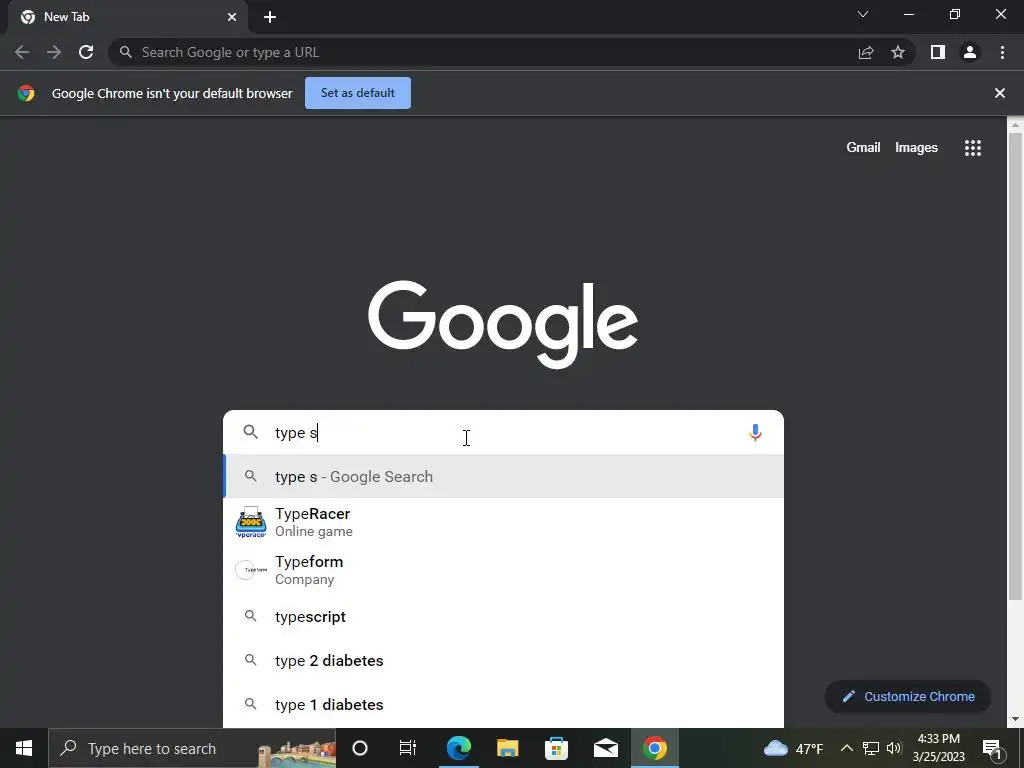Open the weather 47°F widget
1024x768 pixels.
pos(793,748)
